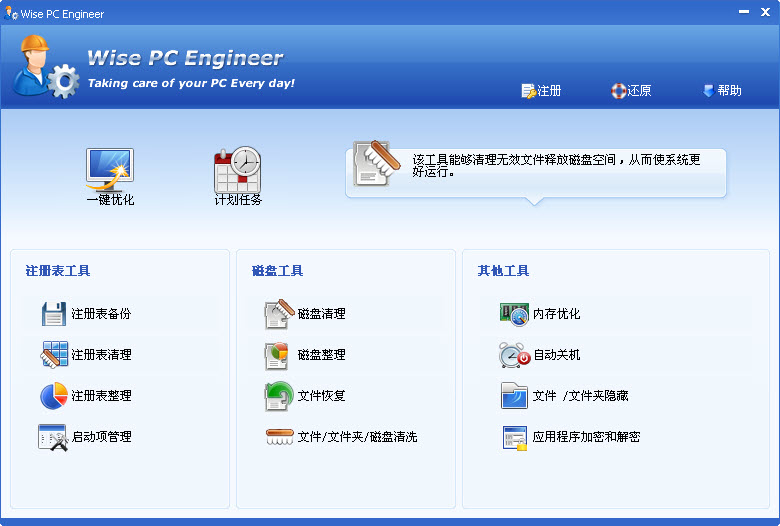Click the 注册 register key icon
Screen dimensions: 780x526
click(x=528, y=91)
